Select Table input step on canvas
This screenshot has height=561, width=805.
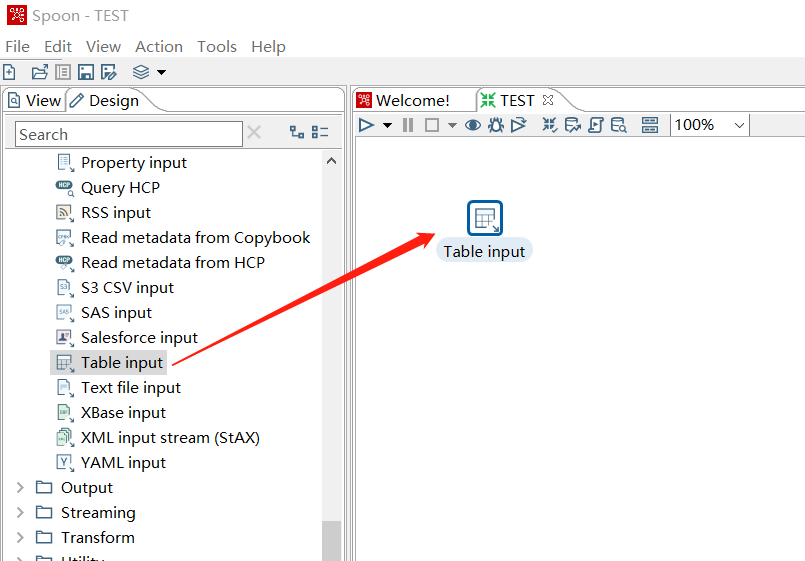(485, 219)
